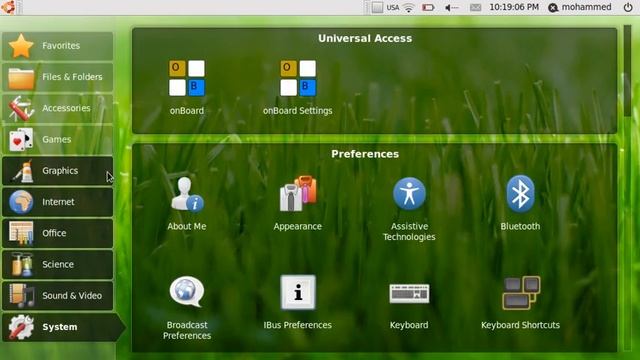
Task: Select the Files & Folders category
Action: [x=58, y=77]
